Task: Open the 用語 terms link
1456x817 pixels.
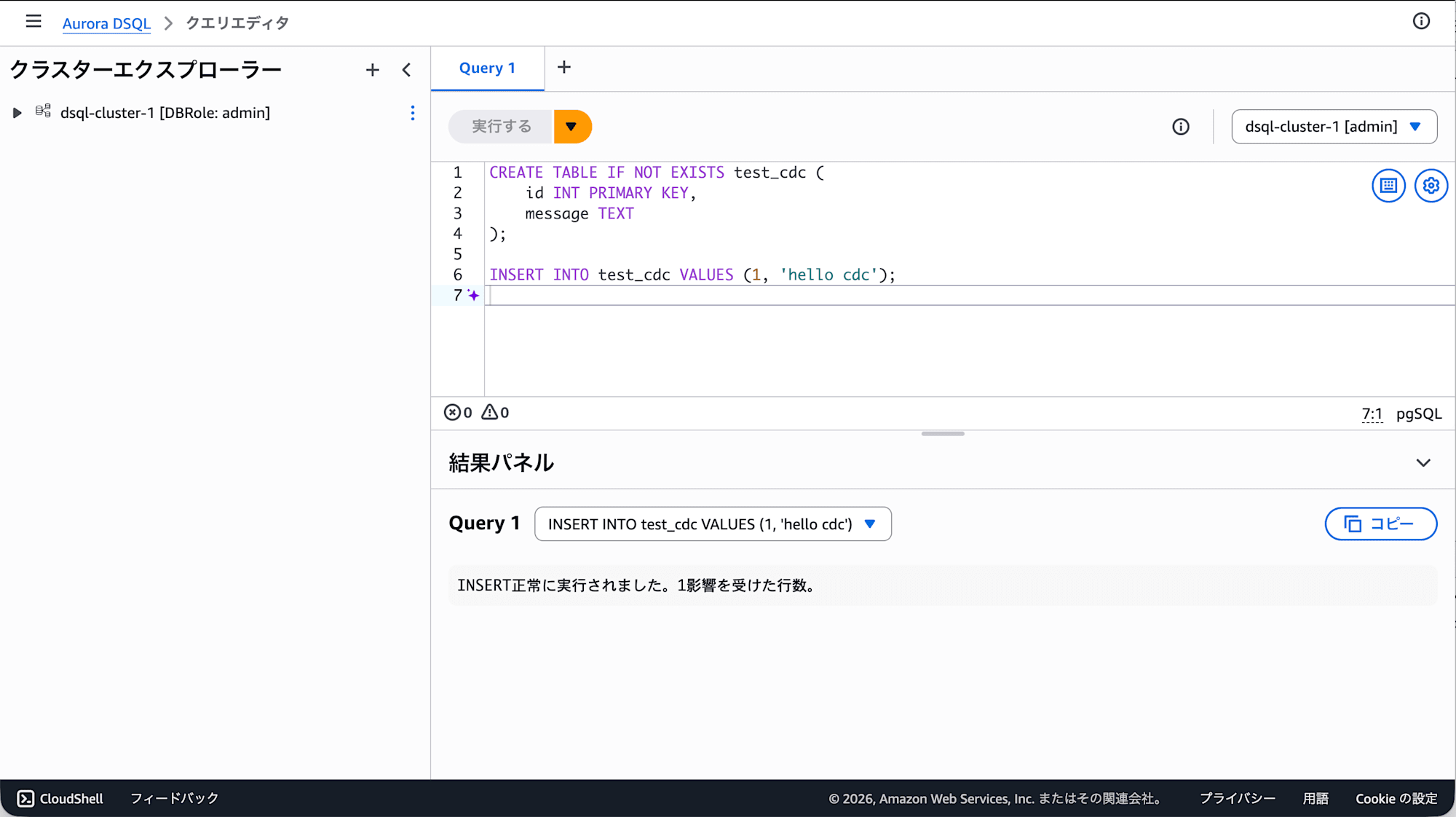Action: click(x=1315, y=799)
